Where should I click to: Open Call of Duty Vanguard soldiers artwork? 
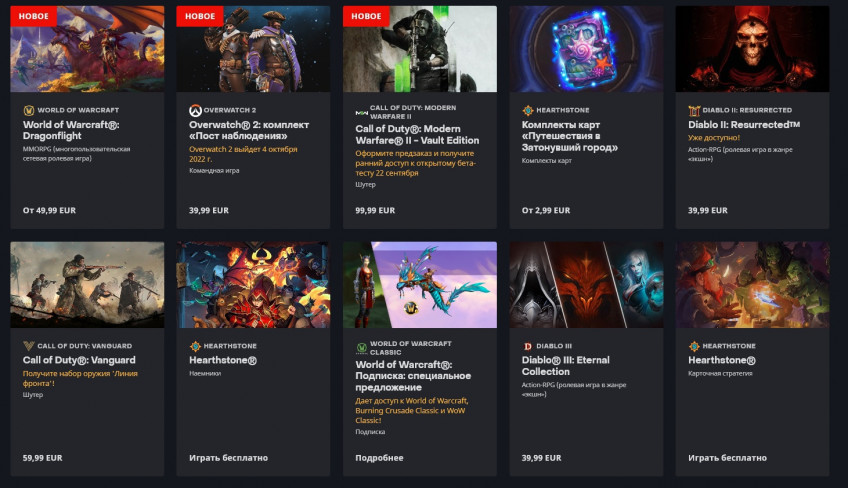[87, 285]
